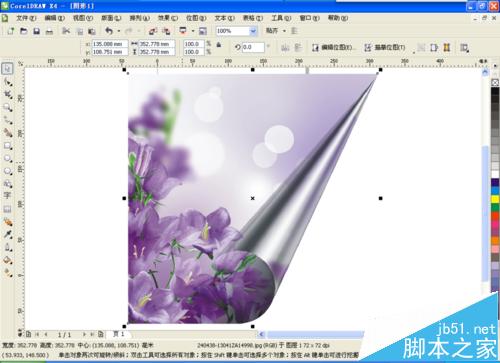Click the Welcome screen icon
Viewport: 500px width, 363px height.
point(202,31)
